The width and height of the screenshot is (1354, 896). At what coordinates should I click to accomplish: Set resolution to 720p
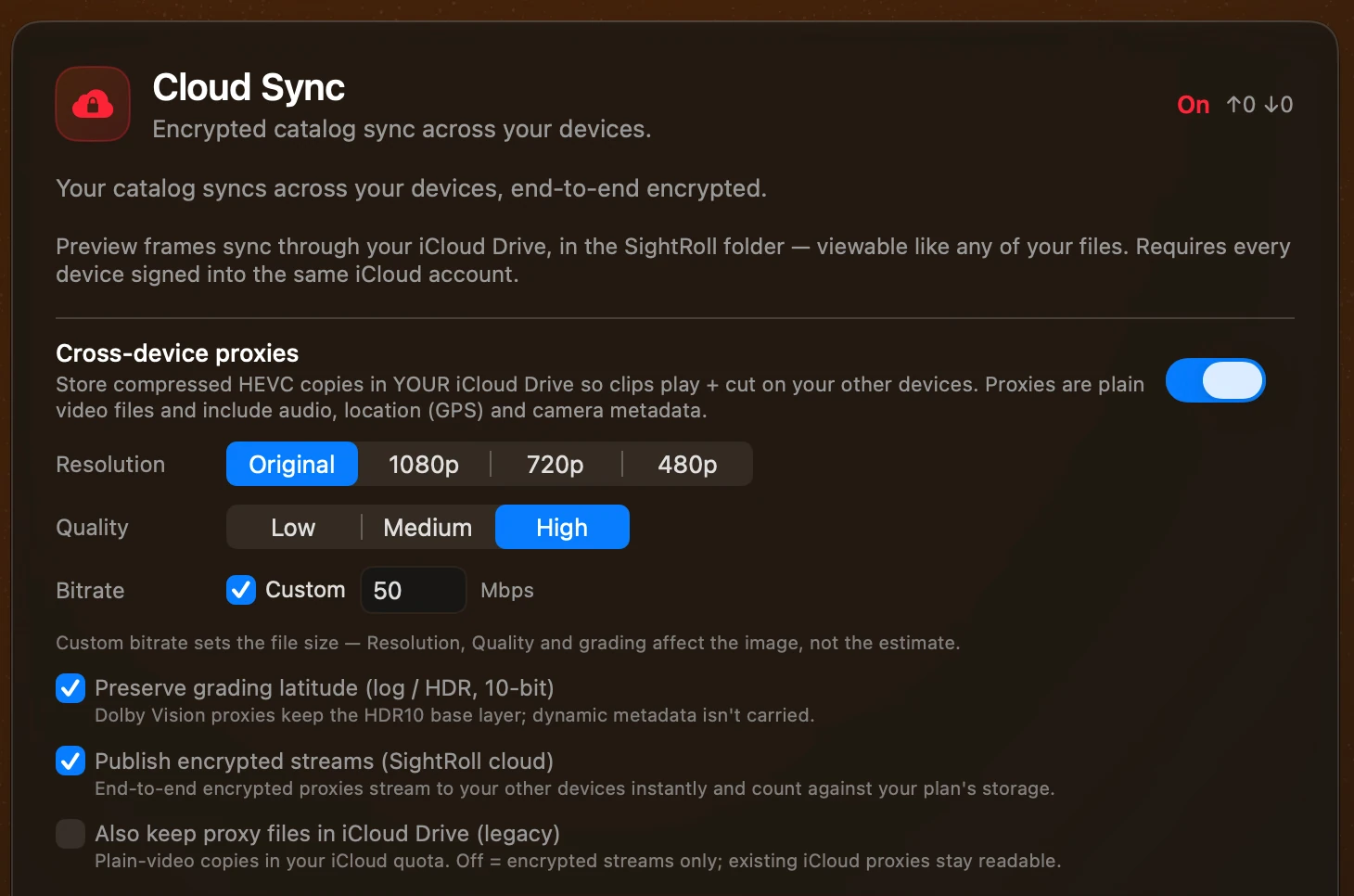tap(556, 464)
